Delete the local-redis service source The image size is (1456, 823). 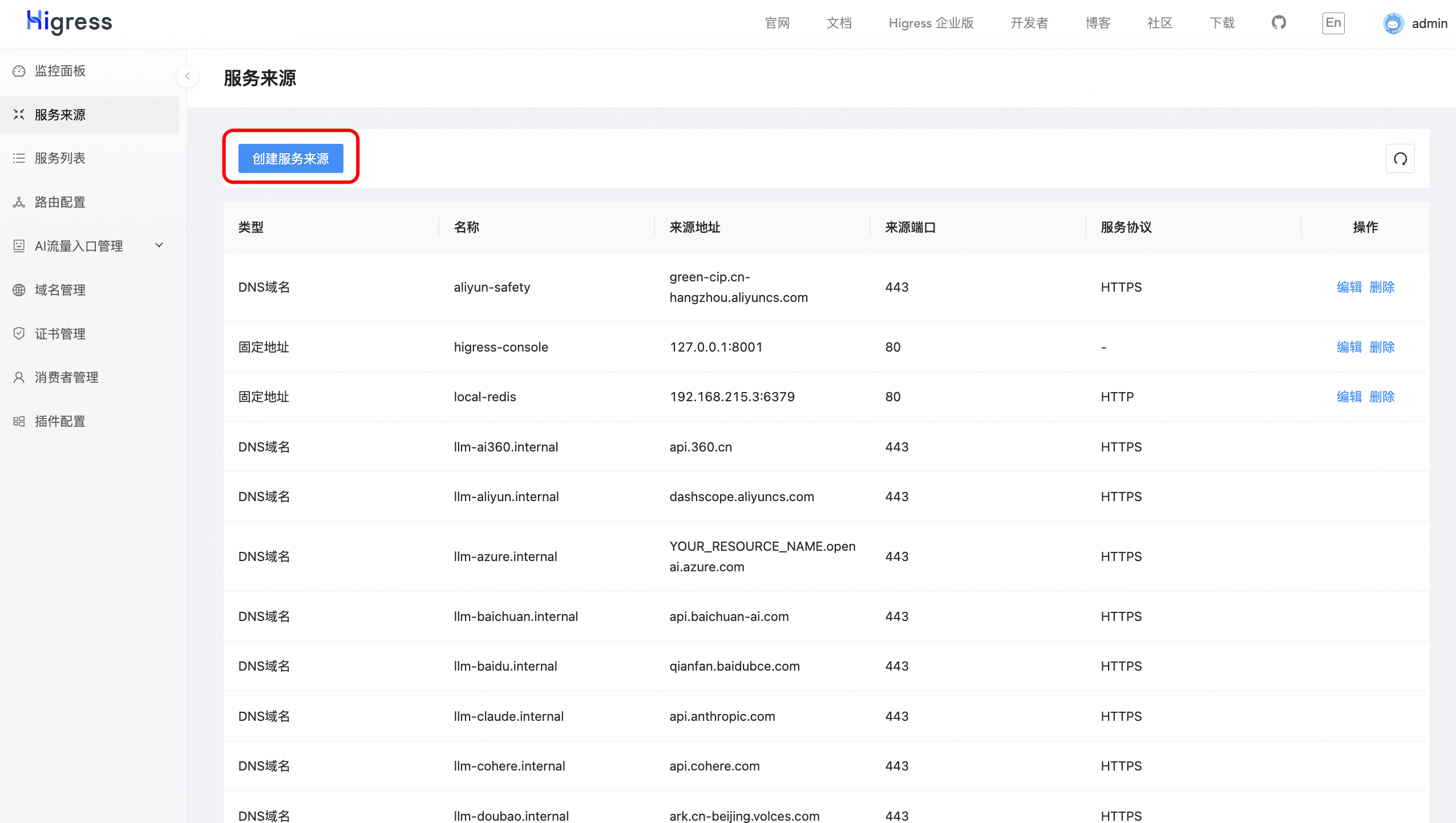1382,397
